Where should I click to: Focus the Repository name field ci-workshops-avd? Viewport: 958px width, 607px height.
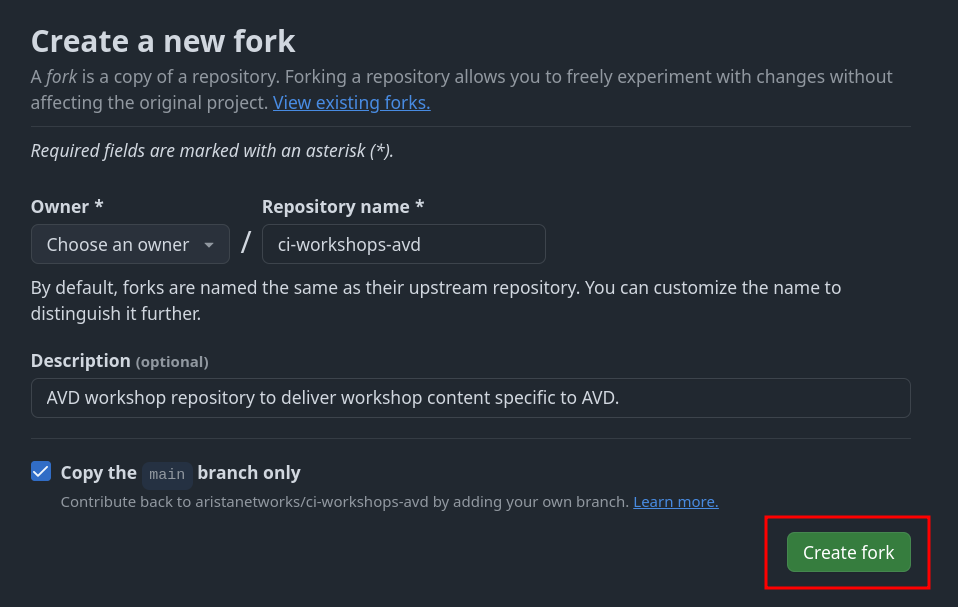[403, 244]
